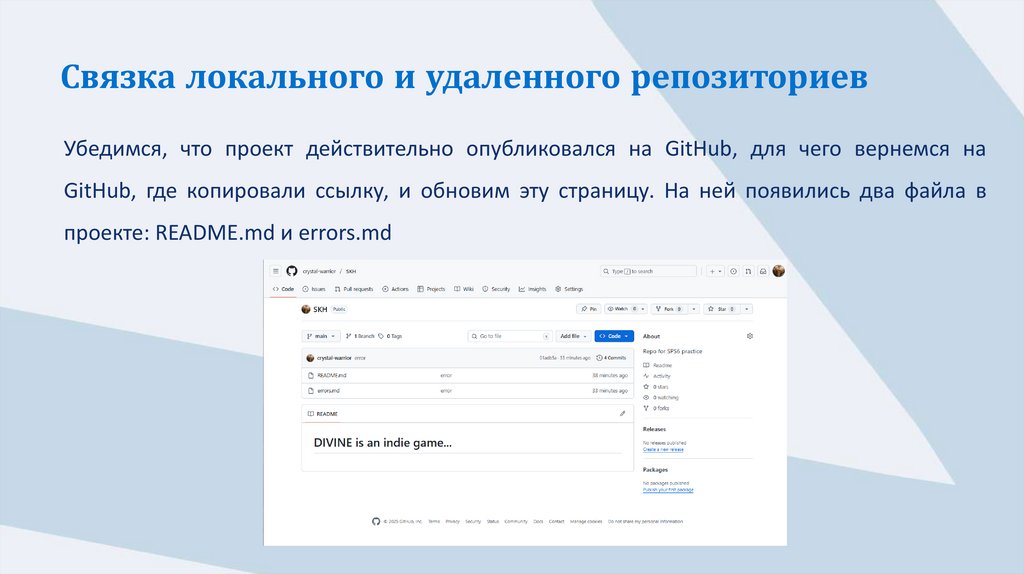Open the footer Contact link
1024x574 pixels.
click(x=556, y=521)
